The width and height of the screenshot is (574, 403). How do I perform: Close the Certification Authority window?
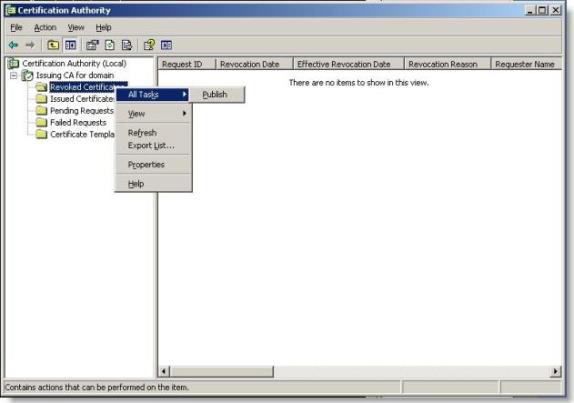point(556,10)
